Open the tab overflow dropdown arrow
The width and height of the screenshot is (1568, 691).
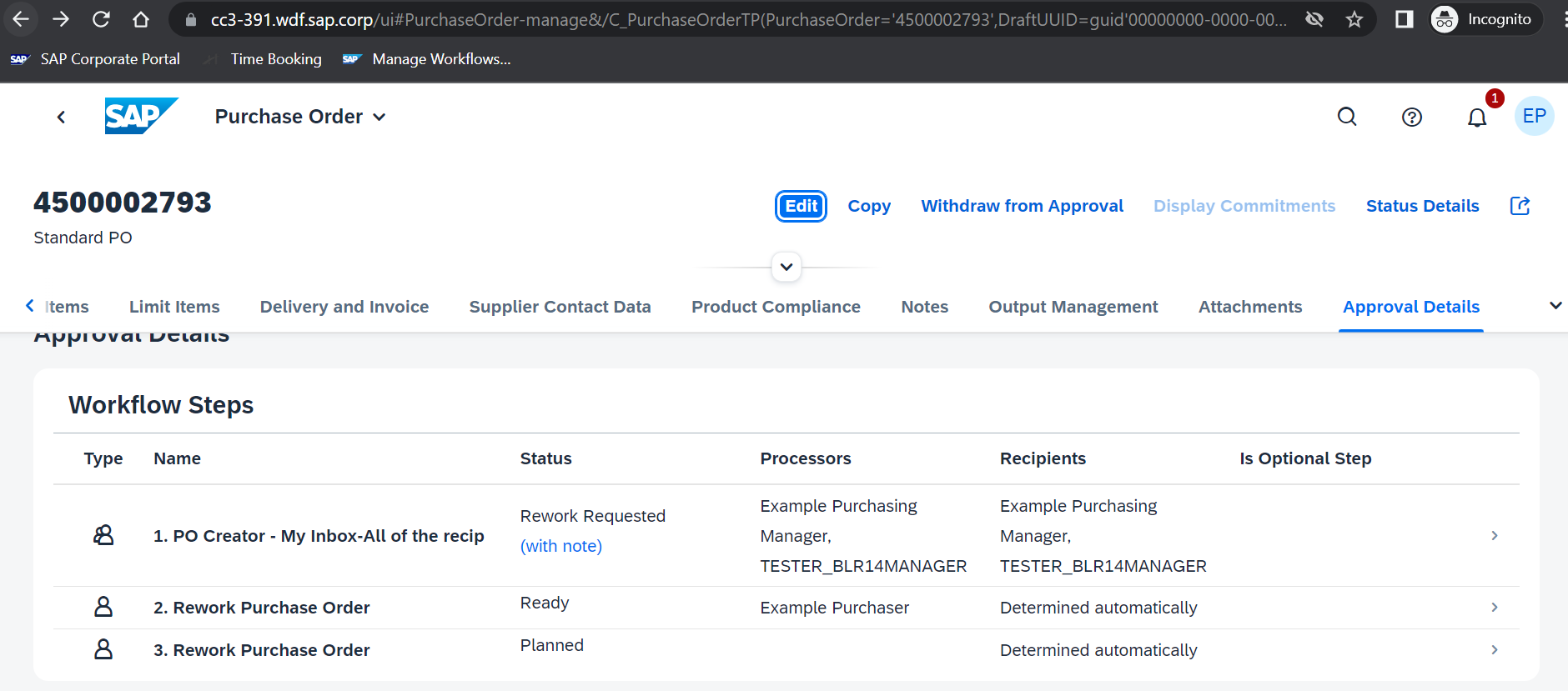point(1555,306)
